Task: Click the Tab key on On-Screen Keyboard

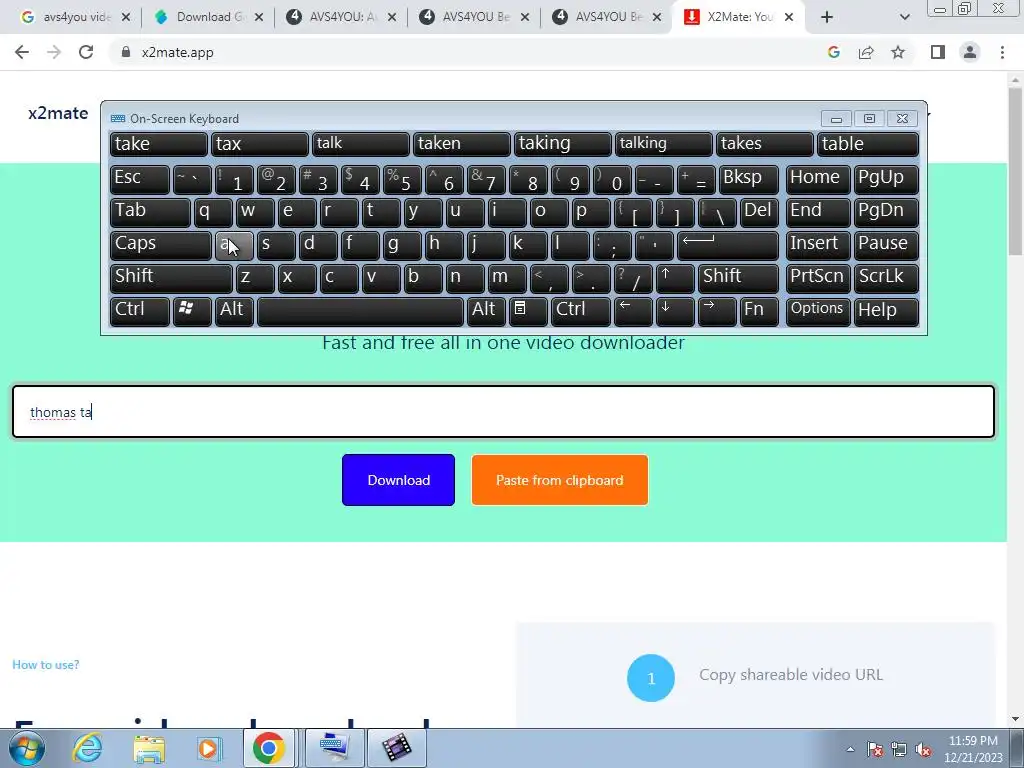Action: [150, 212]
